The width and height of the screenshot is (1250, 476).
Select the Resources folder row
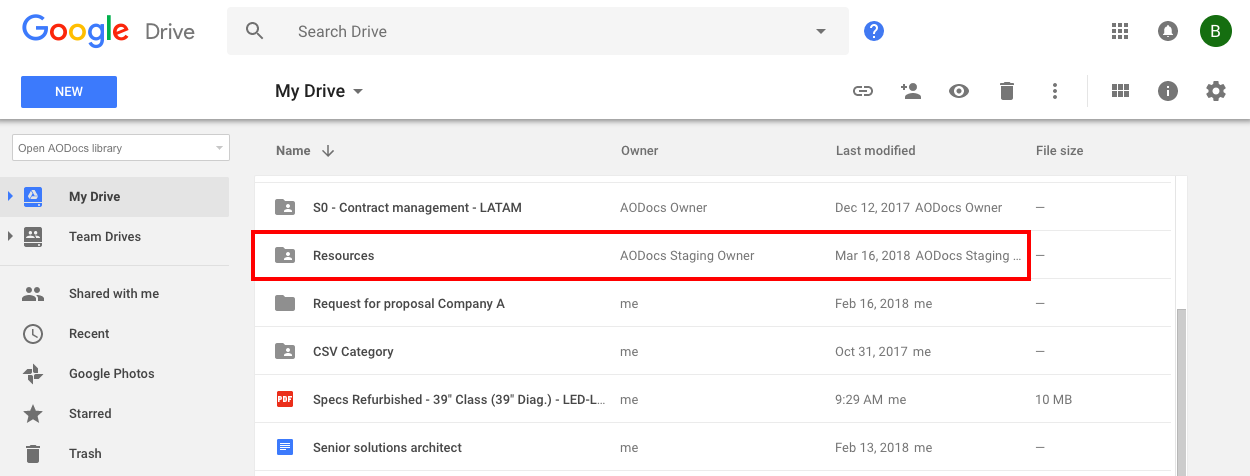click(715, 256)
